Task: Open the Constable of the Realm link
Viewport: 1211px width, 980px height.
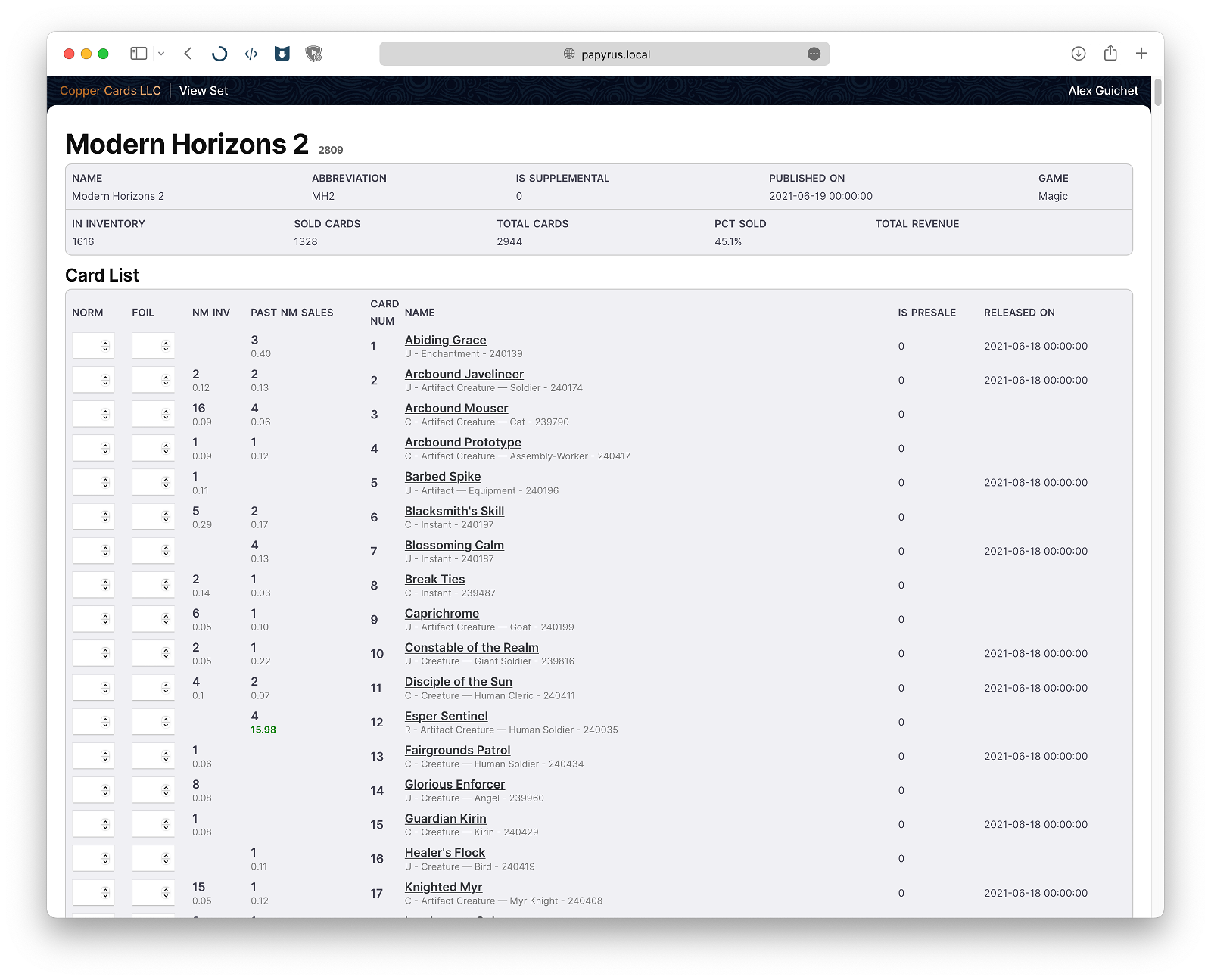Action: pyautogui.click(x=472, y=647)
